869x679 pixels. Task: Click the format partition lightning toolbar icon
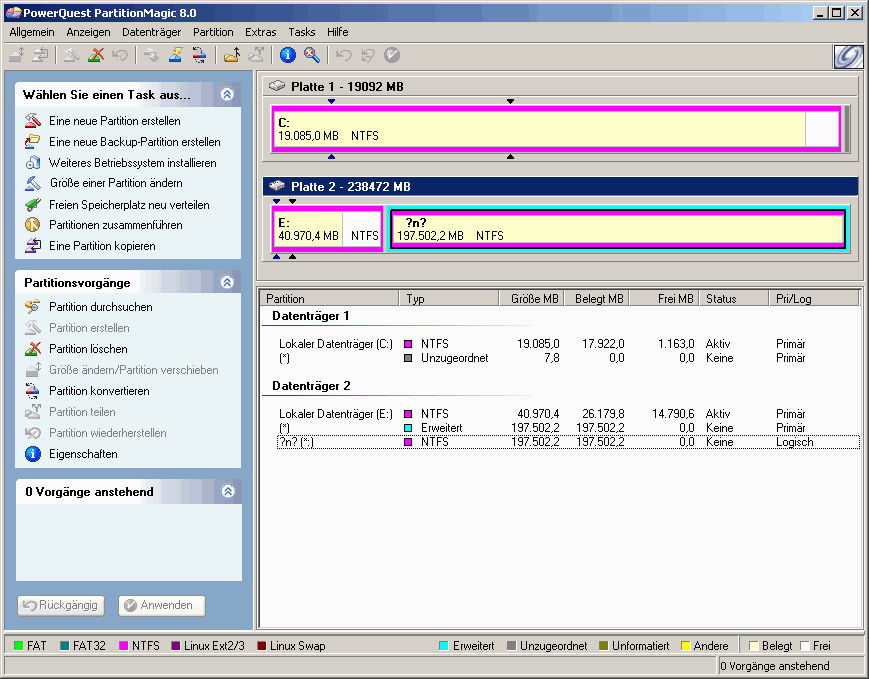(x=176, y=55)
